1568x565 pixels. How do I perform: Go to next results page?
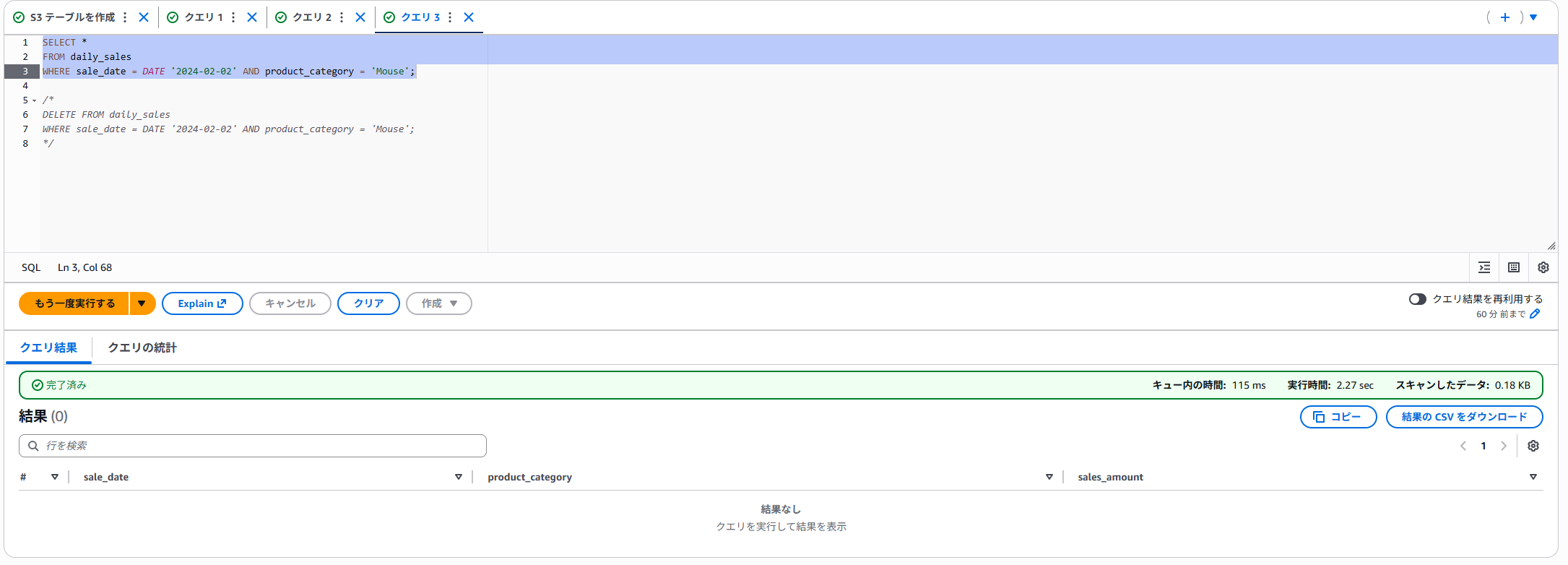1504,446
